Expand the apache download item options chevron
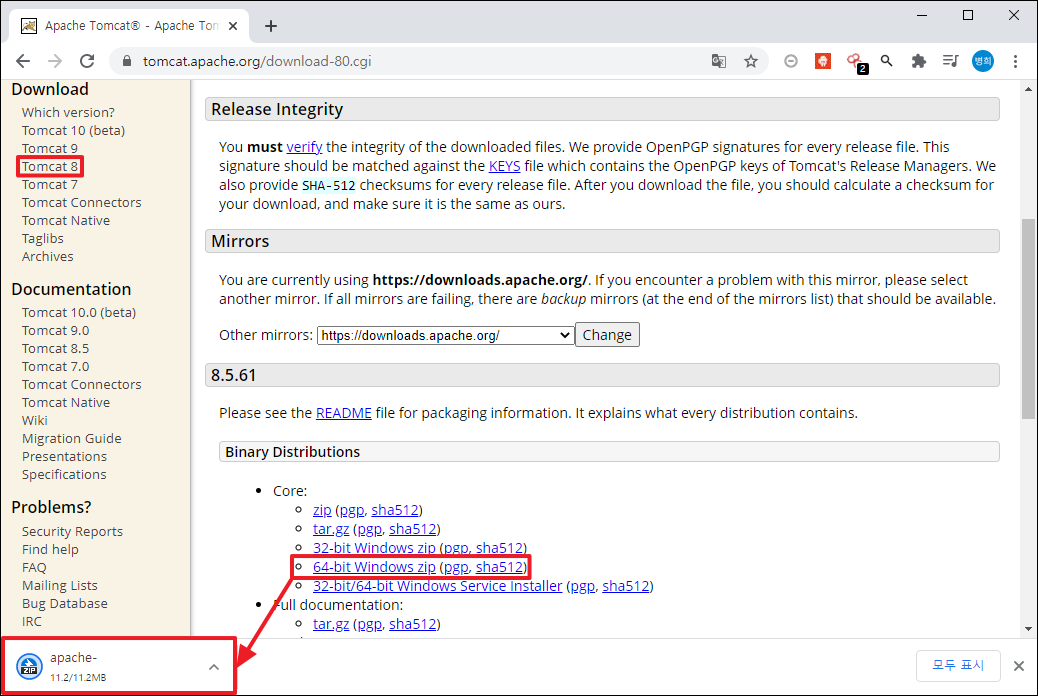Viewport: 1038px width, 696px height. (213, 667)
